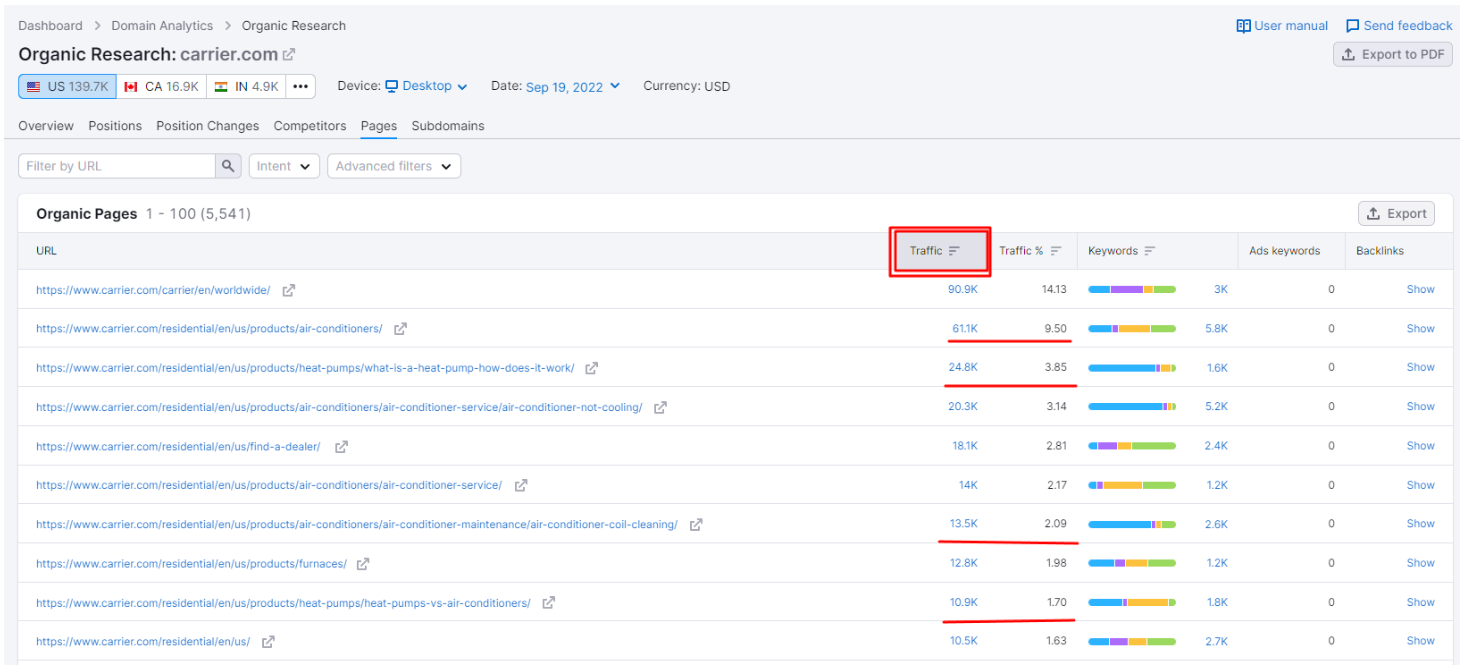Click the 3K keywords value
1465x672 pixels.
(x=1220, y=290)
